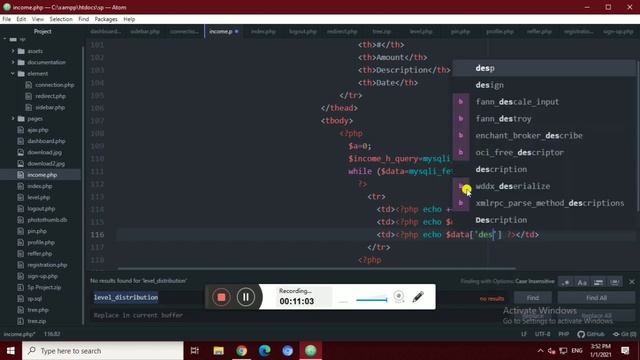Toggle Only In Selection find option
This screenshot has width=640, height=360.
598,282
